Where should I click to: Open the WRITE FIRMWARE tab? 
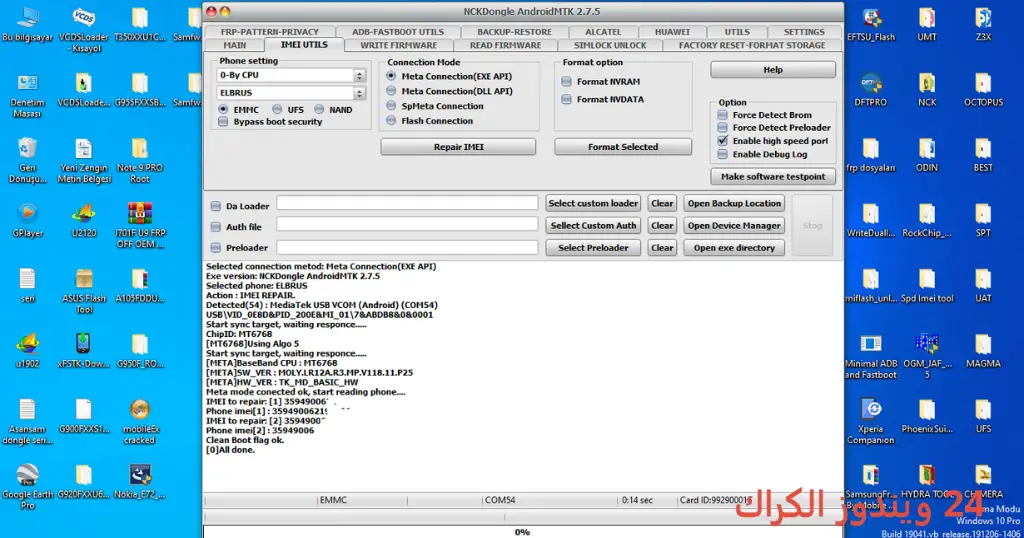click(398, 45)
